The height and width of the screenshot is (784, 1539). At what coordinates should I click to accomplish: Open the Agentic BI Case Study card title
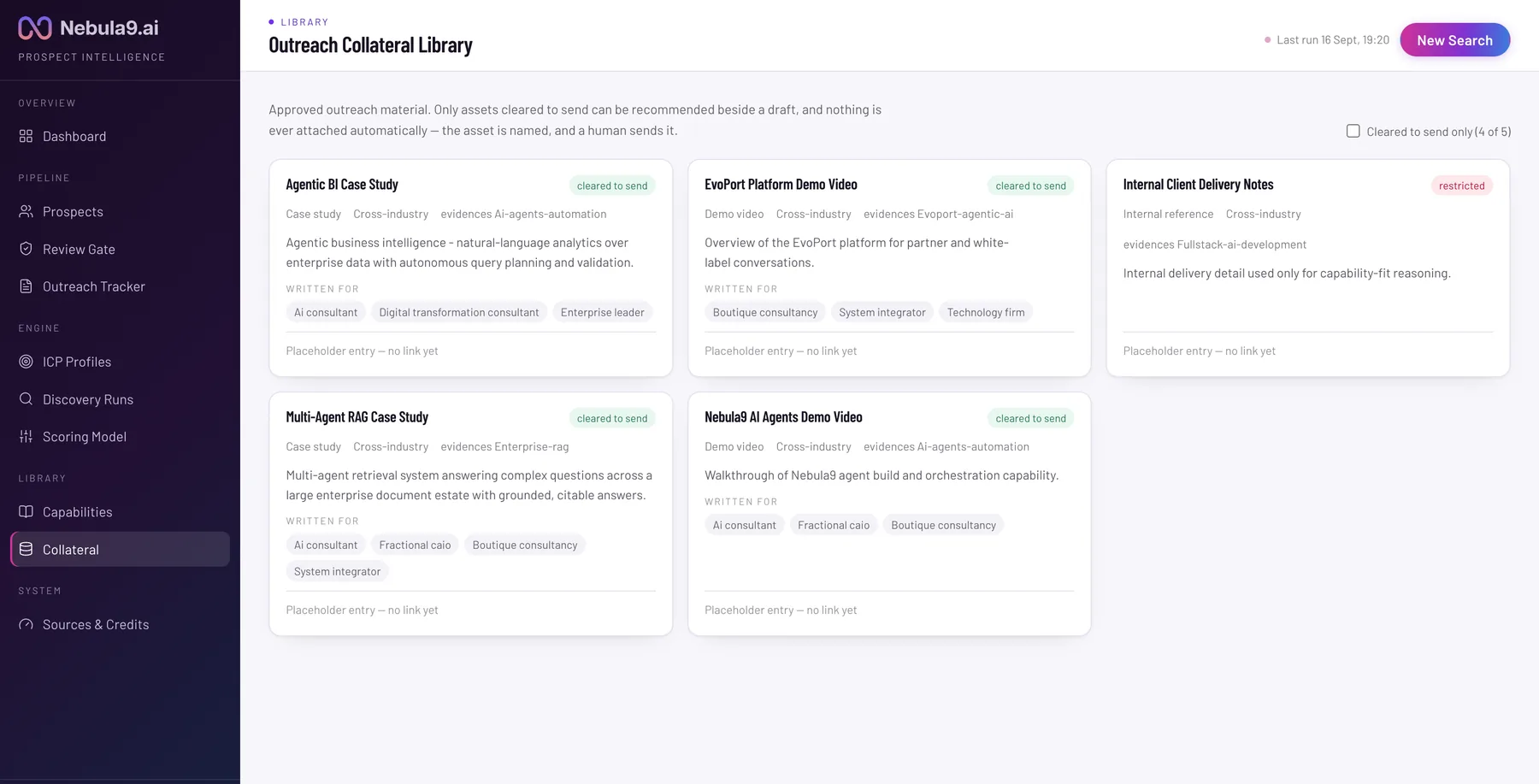342,185
